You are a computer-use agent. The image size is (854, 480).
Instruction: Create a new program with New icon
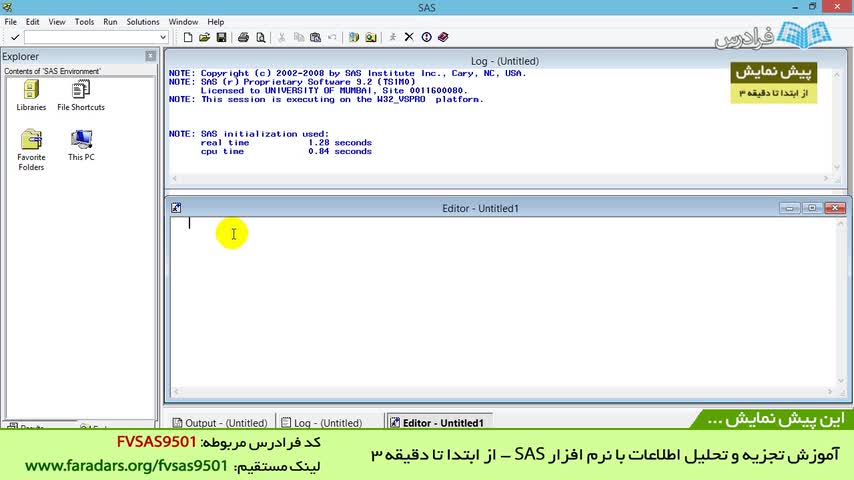pyautogui.click(x=188, y=37)
